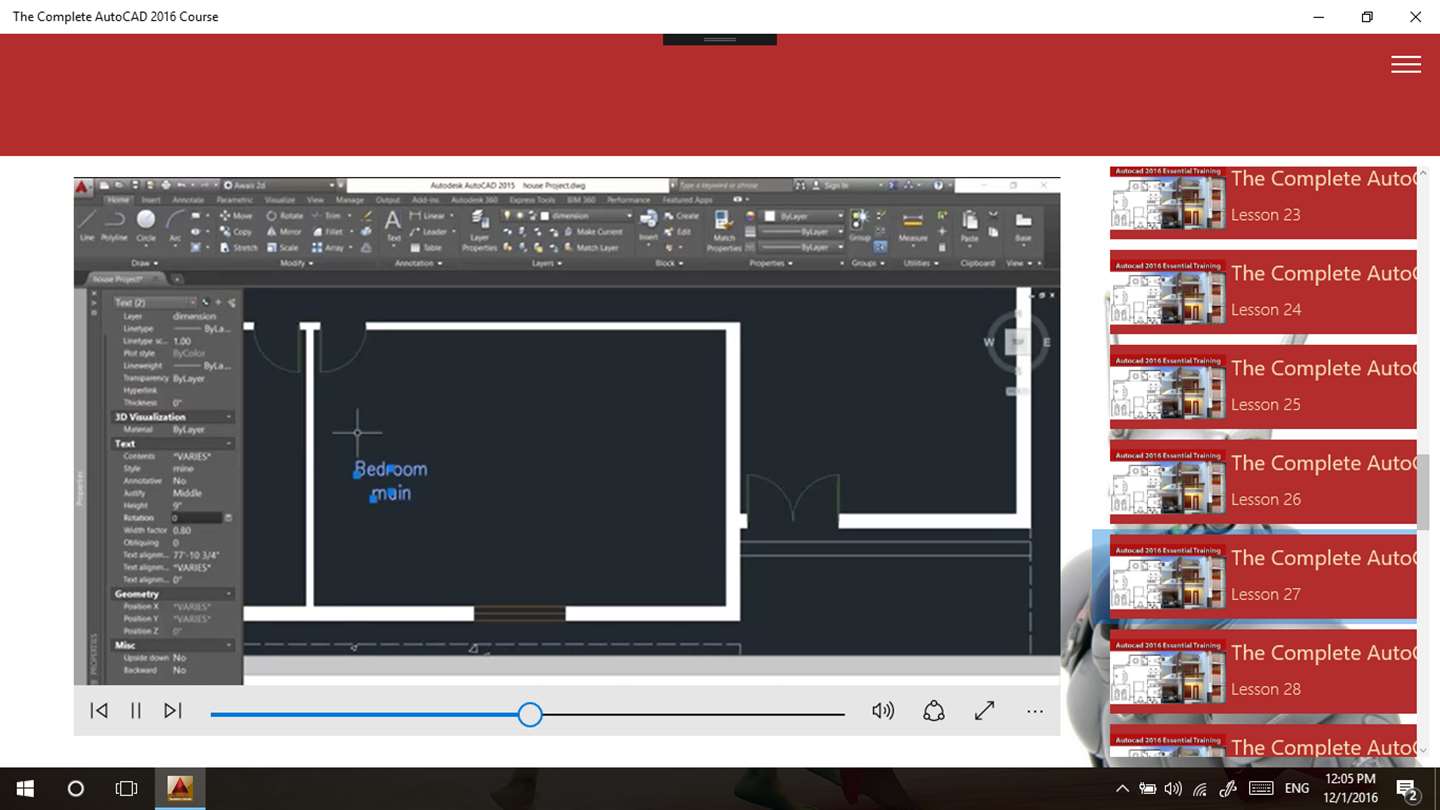Select the Line tool in the video

[x=87, y=225]
